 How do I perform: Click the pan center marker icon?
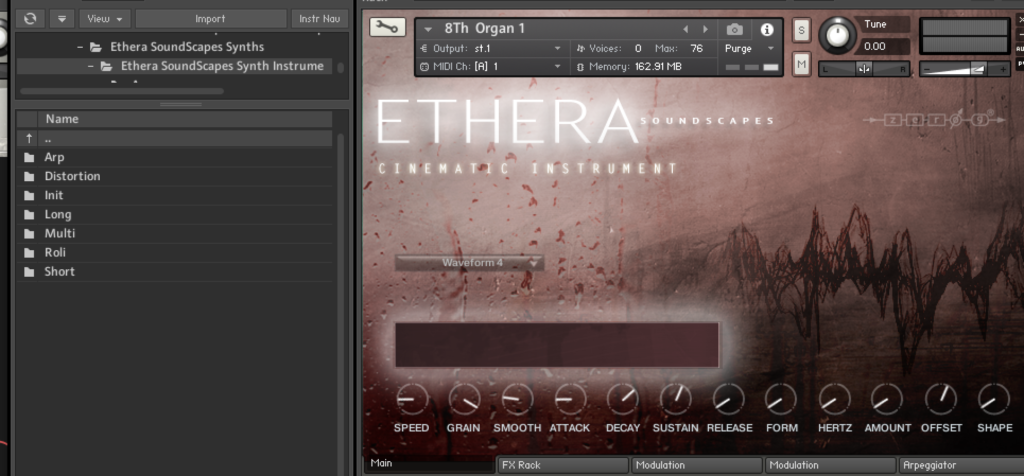[864, 69]
